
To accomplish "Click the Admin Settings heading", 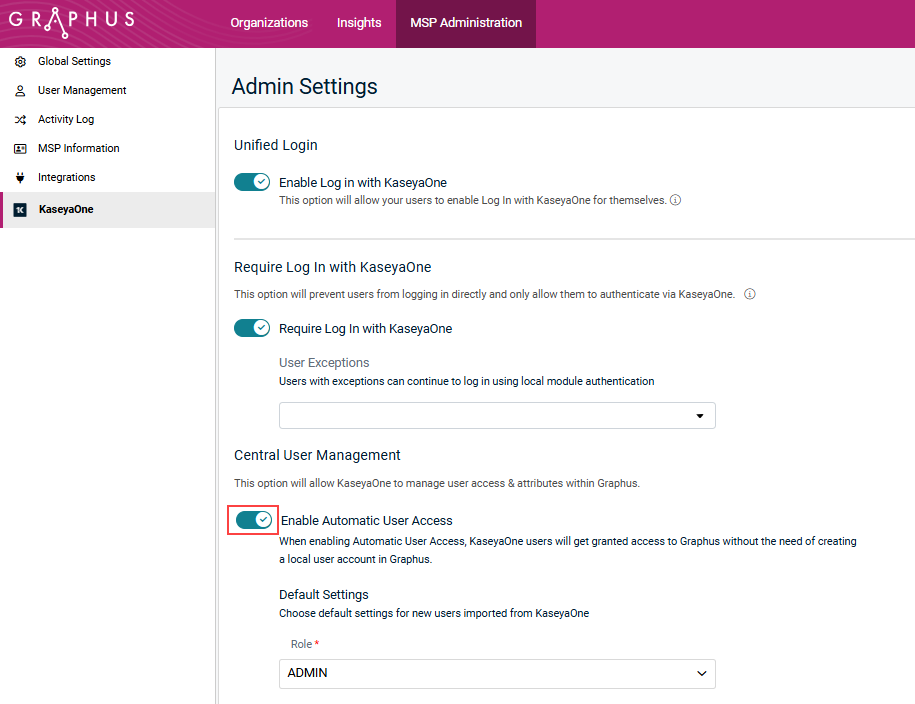I will click(305, 86).
